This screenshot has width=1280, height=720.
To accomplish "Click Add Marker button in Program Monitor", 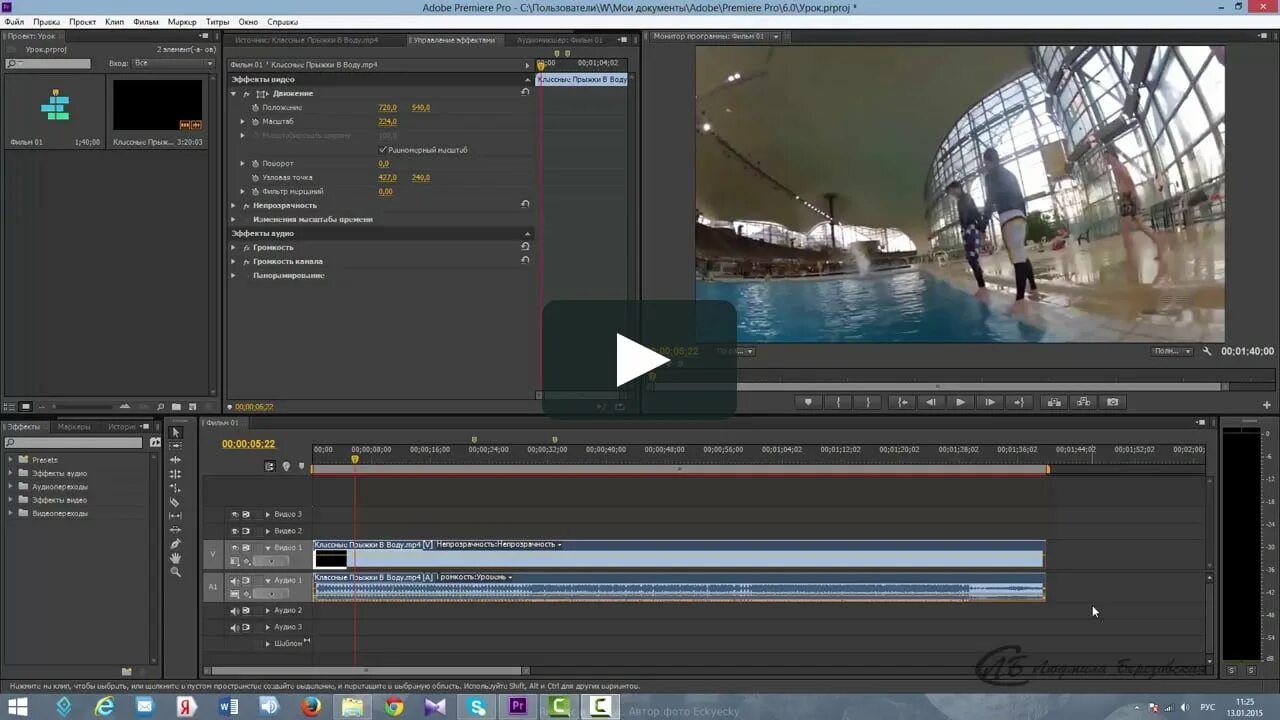I will coord(808,402).
